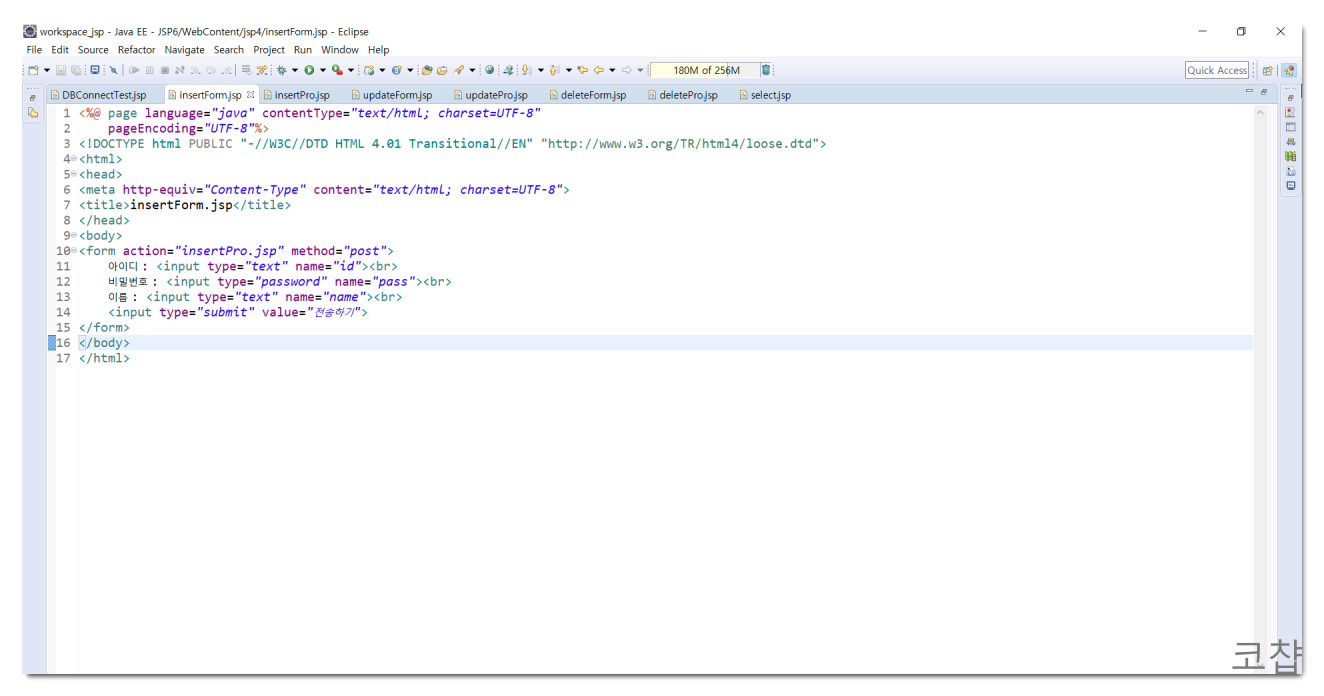Open Project Explorer from left trim
The image size is (1324, 696).
coord(32,112)
